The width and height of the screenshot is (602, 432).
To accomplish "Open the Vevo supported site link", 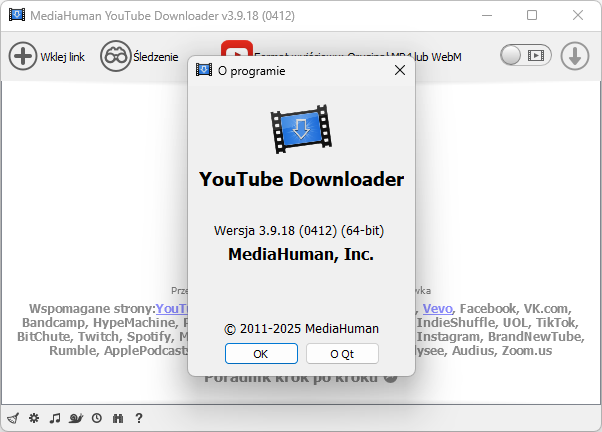I will tap(438, 308).
